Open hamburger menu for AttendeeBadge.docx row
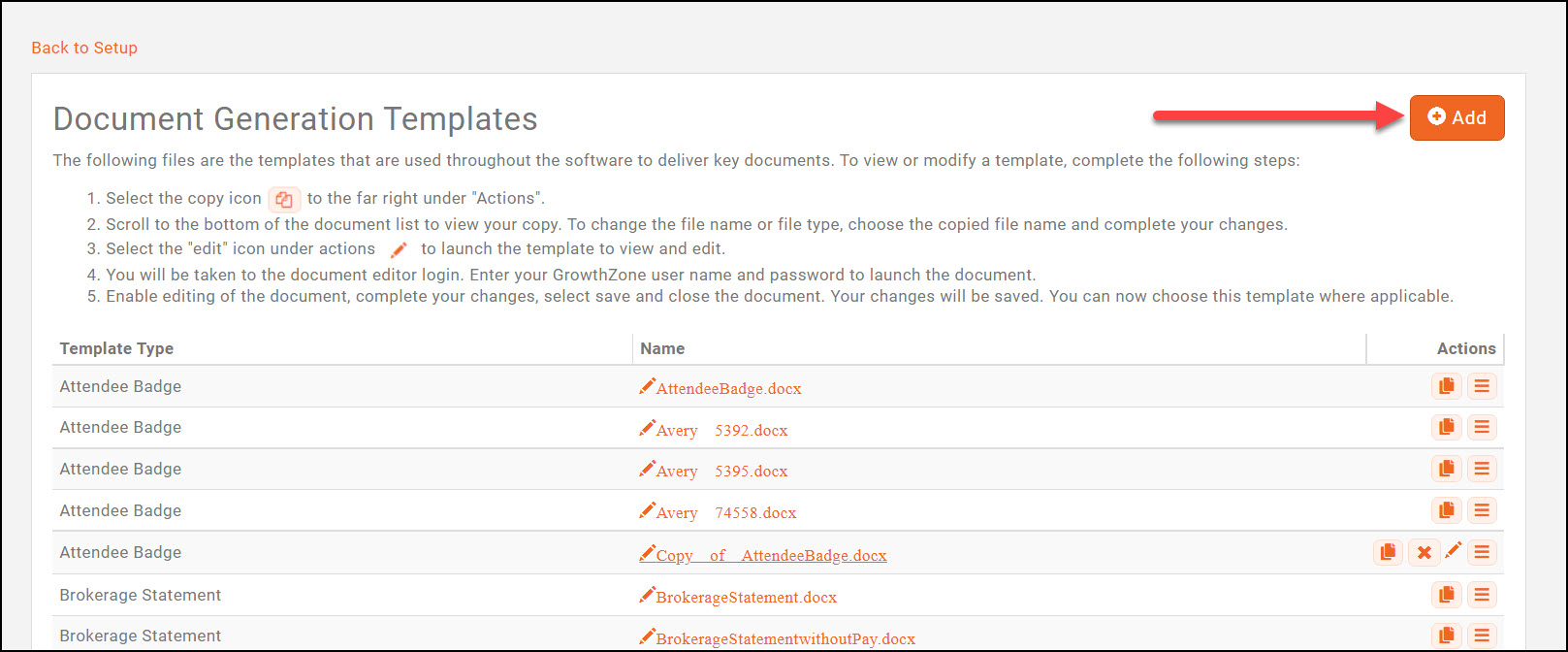The width and height of the screenshot is (1568, 652). pyautogui.click(x=1481, y=386)
